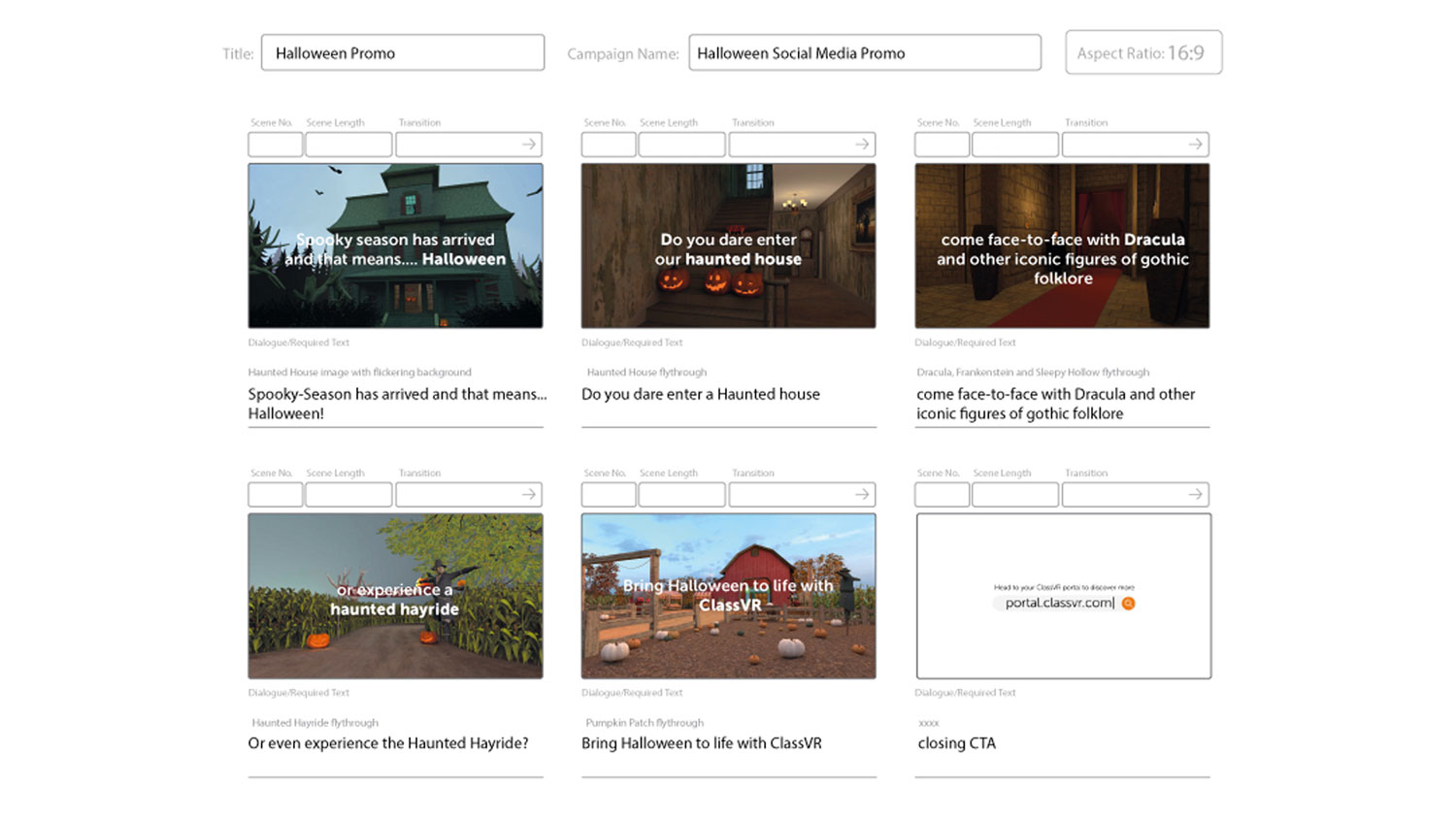Image resolution: width=1456 pixels, height=819 pixels.
Task: Click 'Haunted House image with flickering background' note
Action: click(360, 373)
